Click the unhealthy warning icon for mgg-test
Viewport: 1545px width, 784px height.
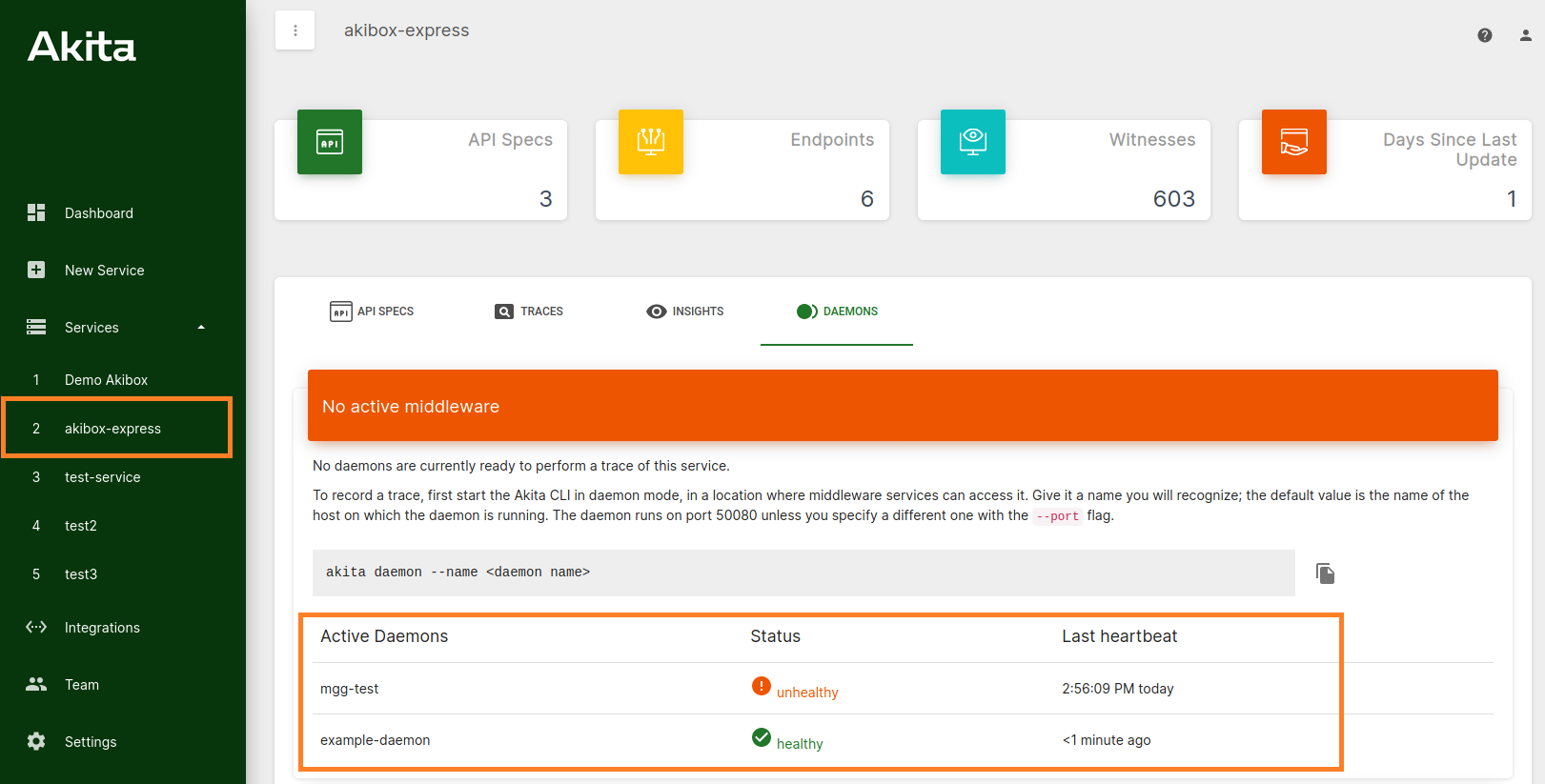pos(762,686)
